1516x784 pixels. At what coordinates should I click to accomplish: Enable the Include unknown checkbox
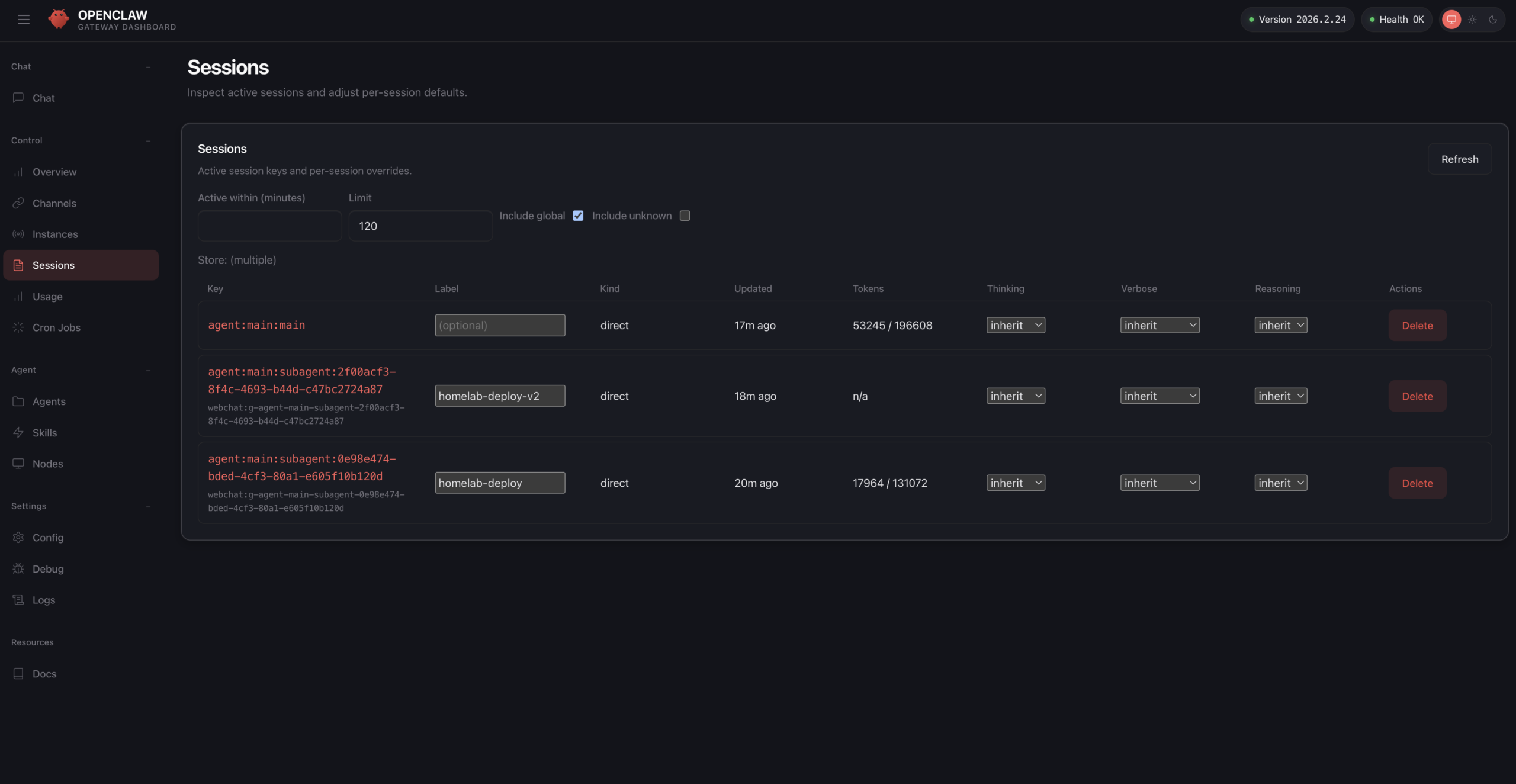click(x=685, y=216)
